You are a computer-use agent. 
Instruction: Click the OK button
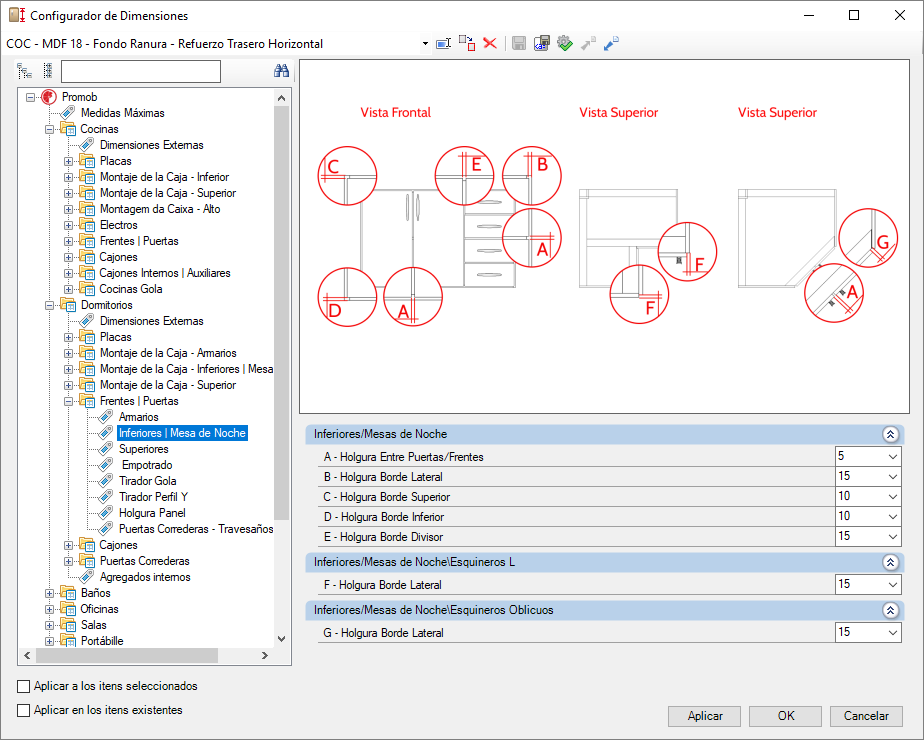click(x=786, y=716)
